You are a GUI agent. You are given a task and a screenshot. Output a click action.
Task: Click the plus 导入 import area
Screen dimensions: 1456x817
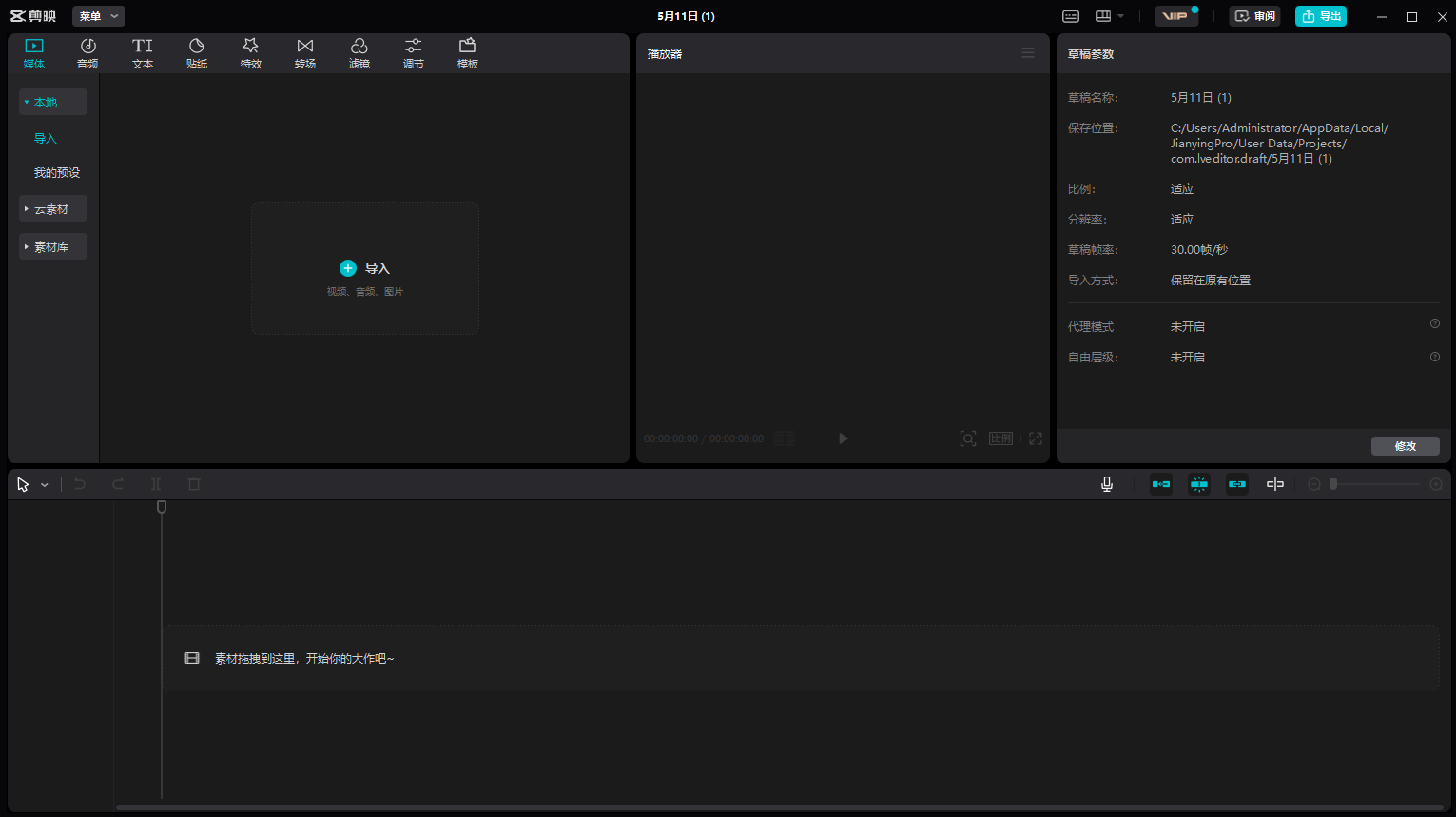tap(365, 268)
